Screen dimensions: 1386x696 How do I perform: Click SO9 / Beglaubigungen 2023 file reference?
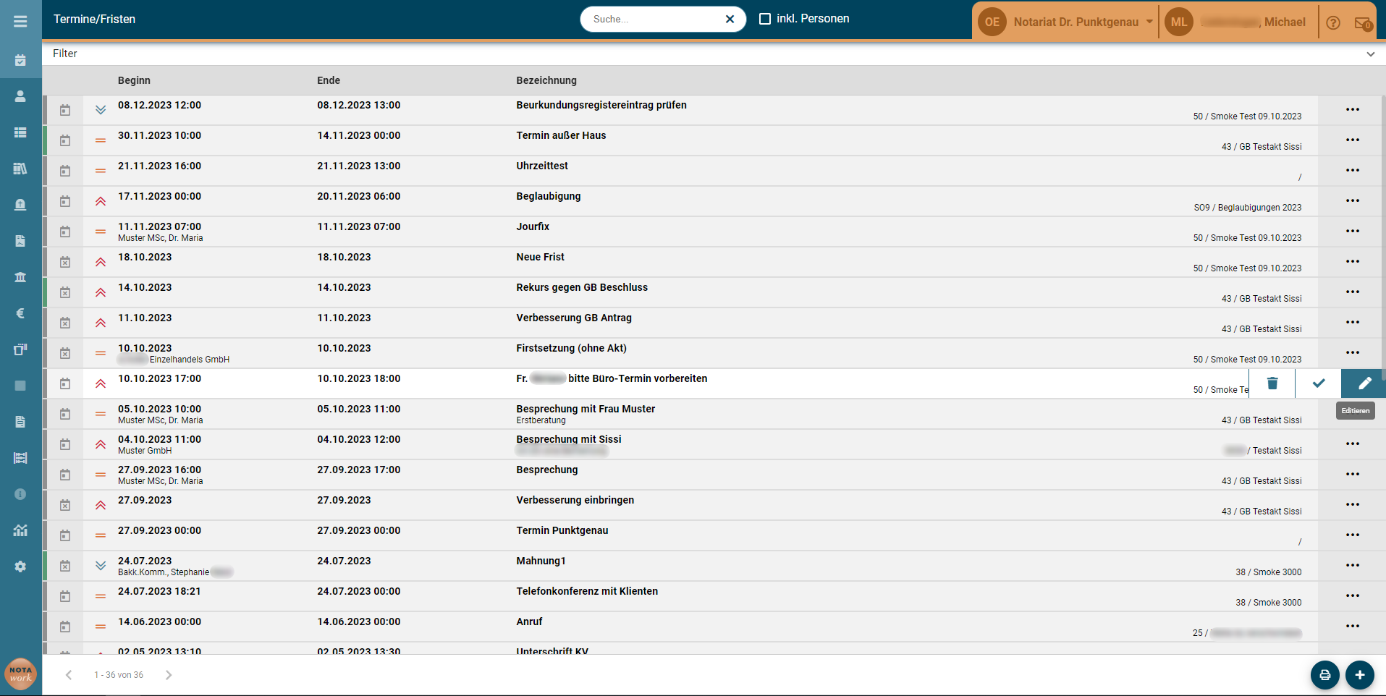click(1248, 208)
